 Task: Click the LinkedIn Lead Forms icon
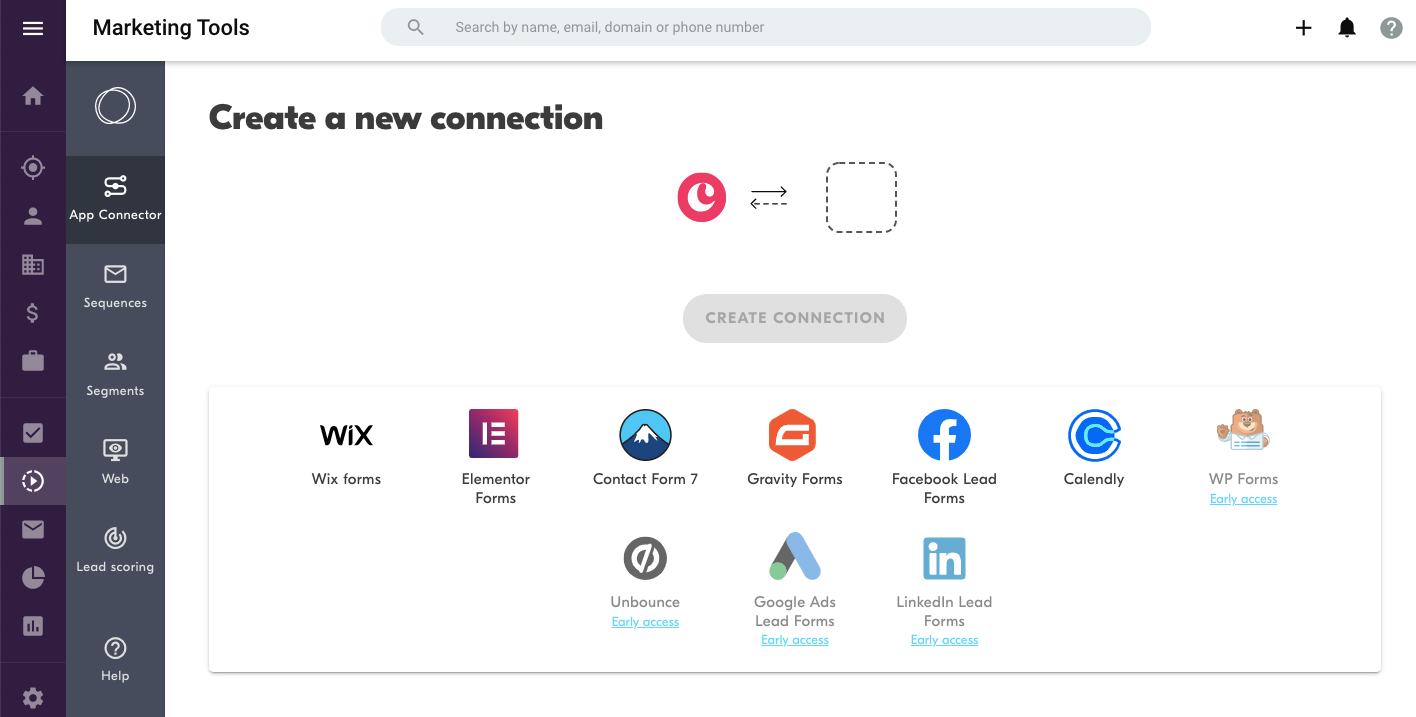click(x=944, y=558)
